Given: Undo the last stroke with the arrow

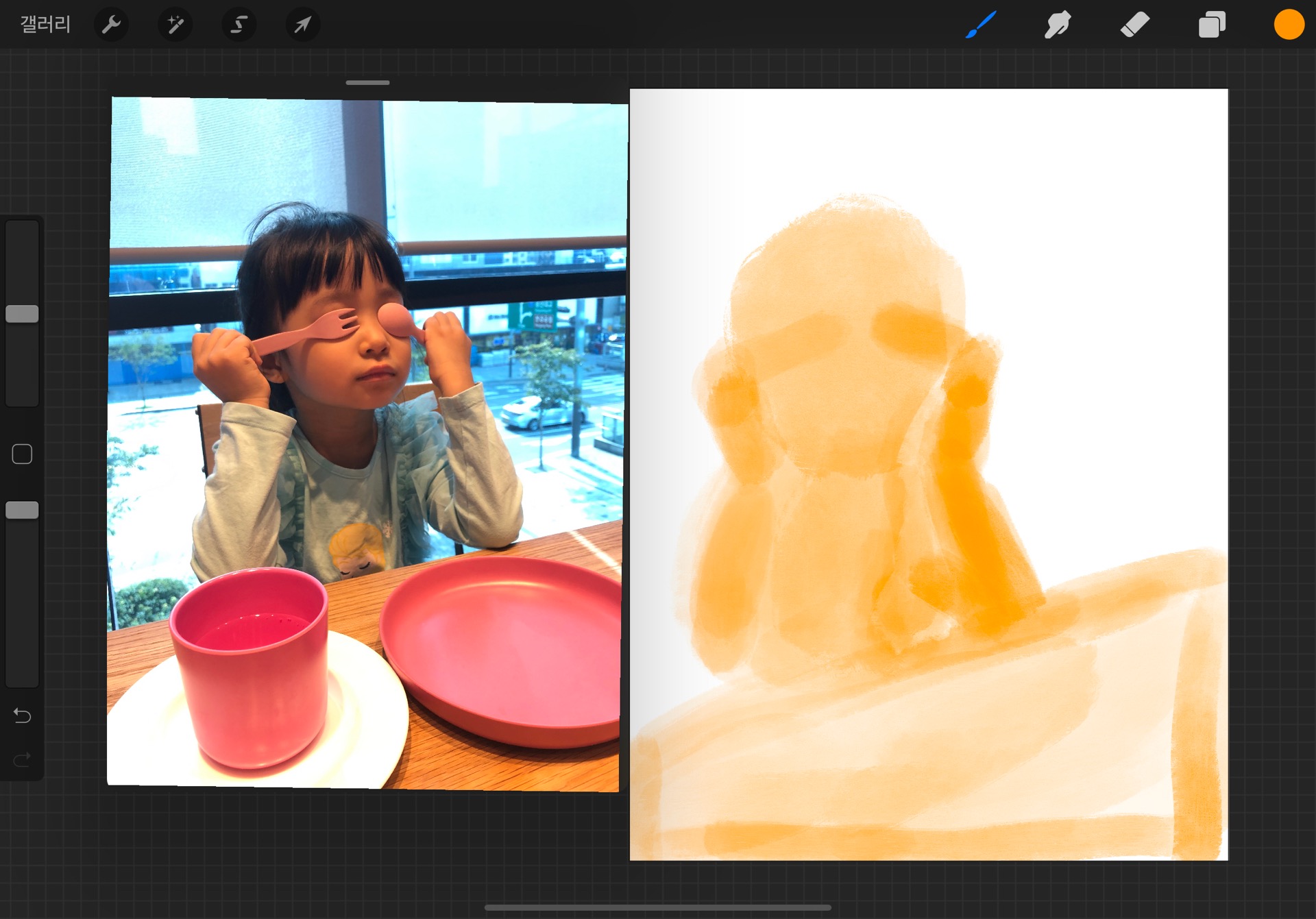Looking at the screenshot, I should 22,715.
